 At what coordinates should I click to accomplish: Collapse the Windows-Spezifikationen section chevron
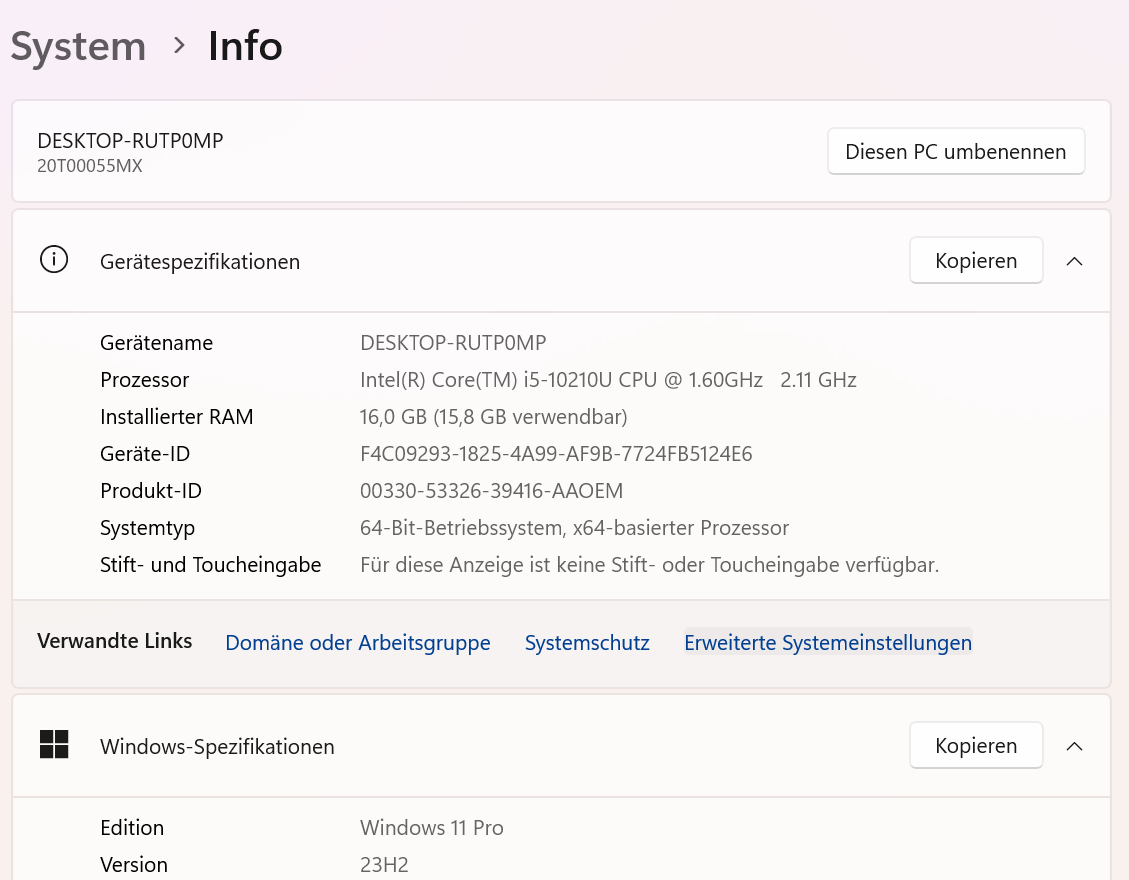click(1074, 746)
